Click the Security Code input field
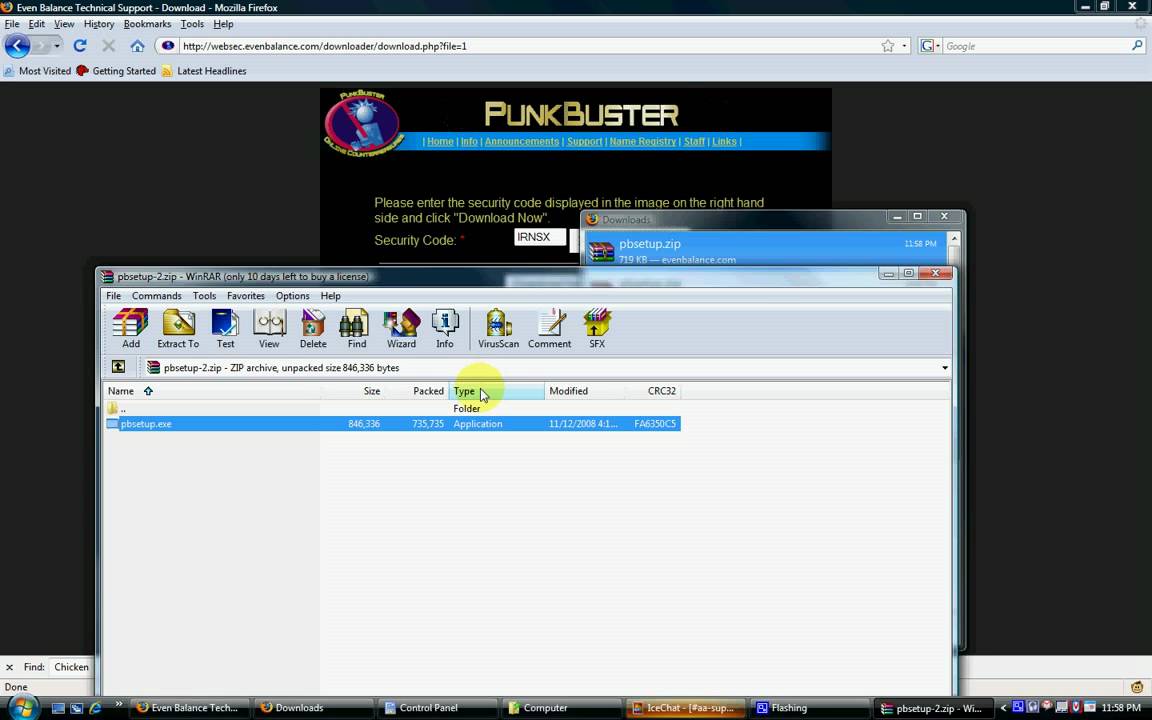The width and height of the screenshot is (1152, 720). click(540, 237)
